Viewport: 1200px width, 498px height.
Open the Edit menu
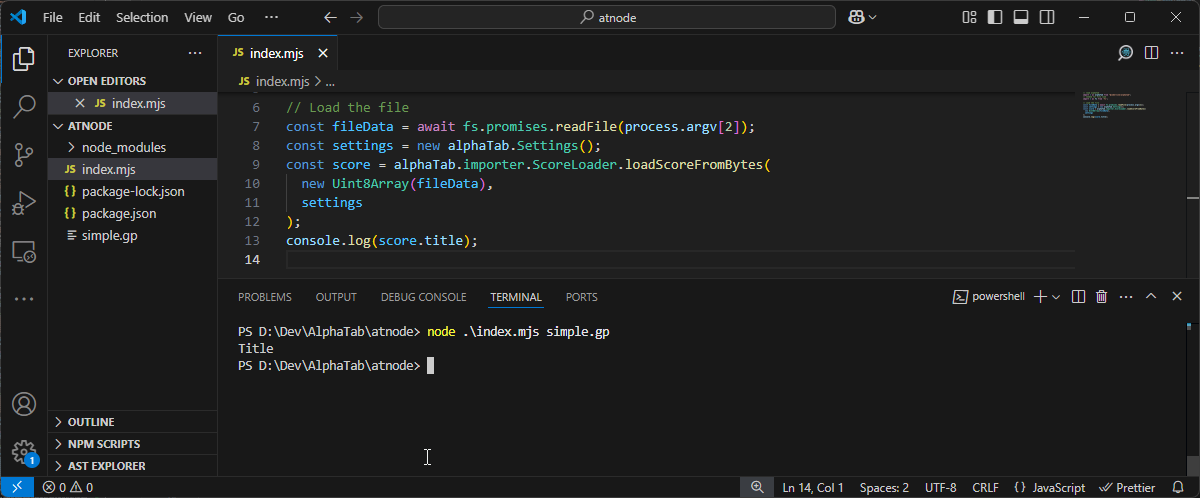89,17
